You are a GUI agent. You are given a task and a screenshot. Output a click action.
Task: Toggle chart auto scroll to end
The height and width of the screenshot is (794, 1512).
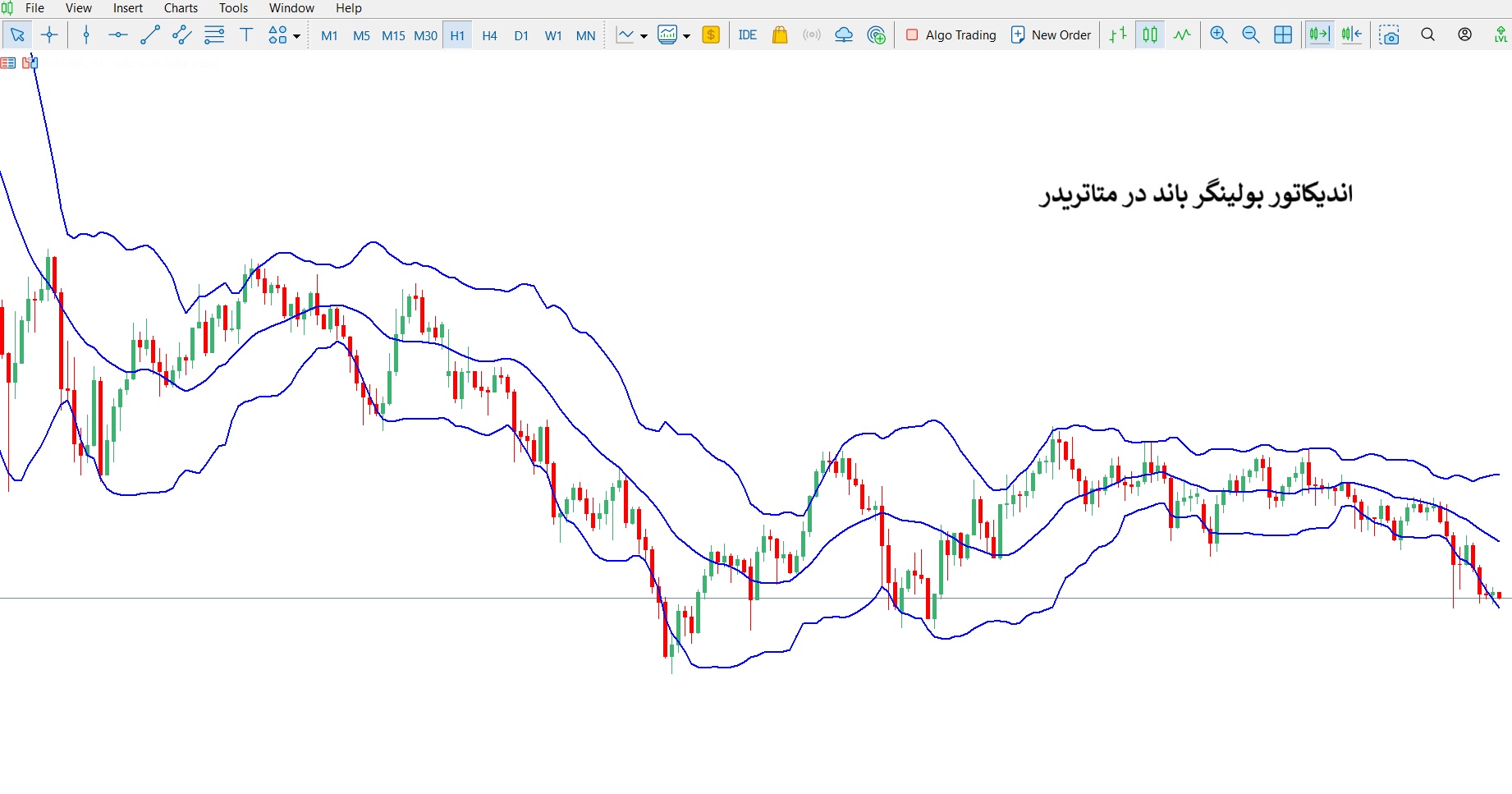[1319, 35]
